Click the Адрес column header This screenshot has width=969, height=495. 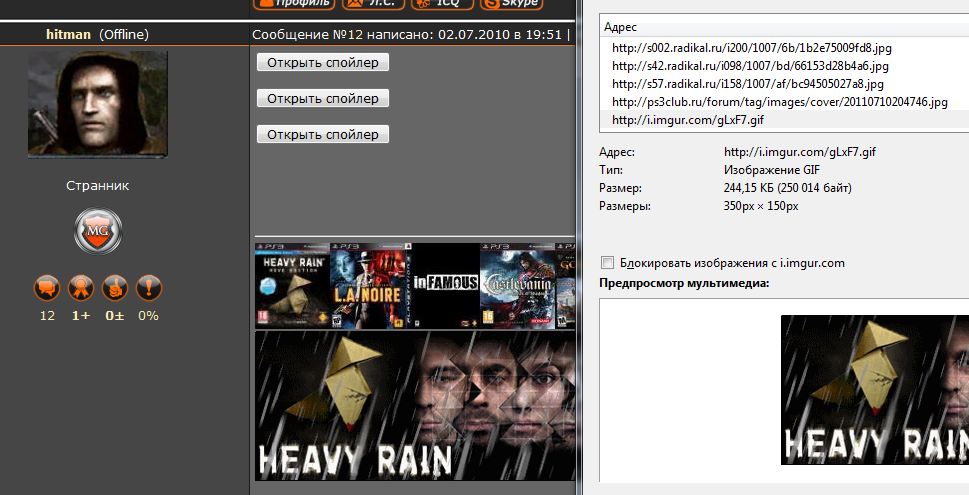pos(784,27)
